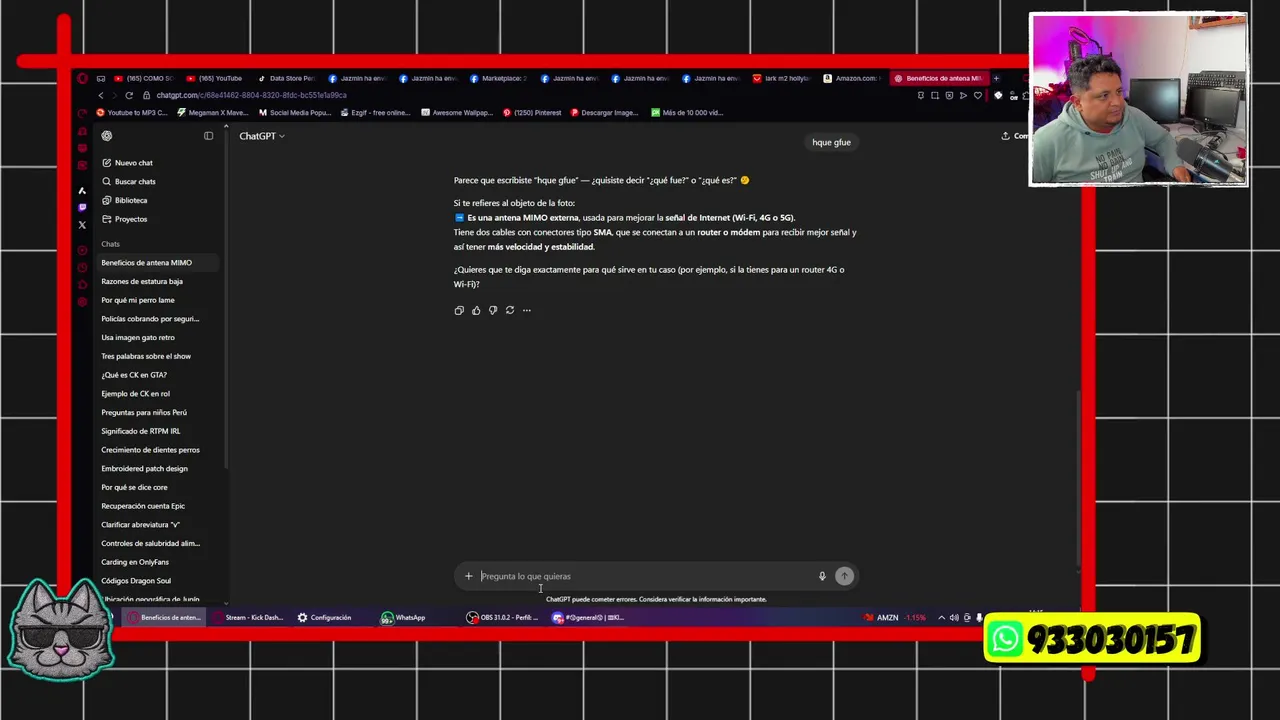Image resolution: width=1280 pixels, height=720 pixels.
Task: Click the plus attach button in prompt
Action: (x=468, y=576)
